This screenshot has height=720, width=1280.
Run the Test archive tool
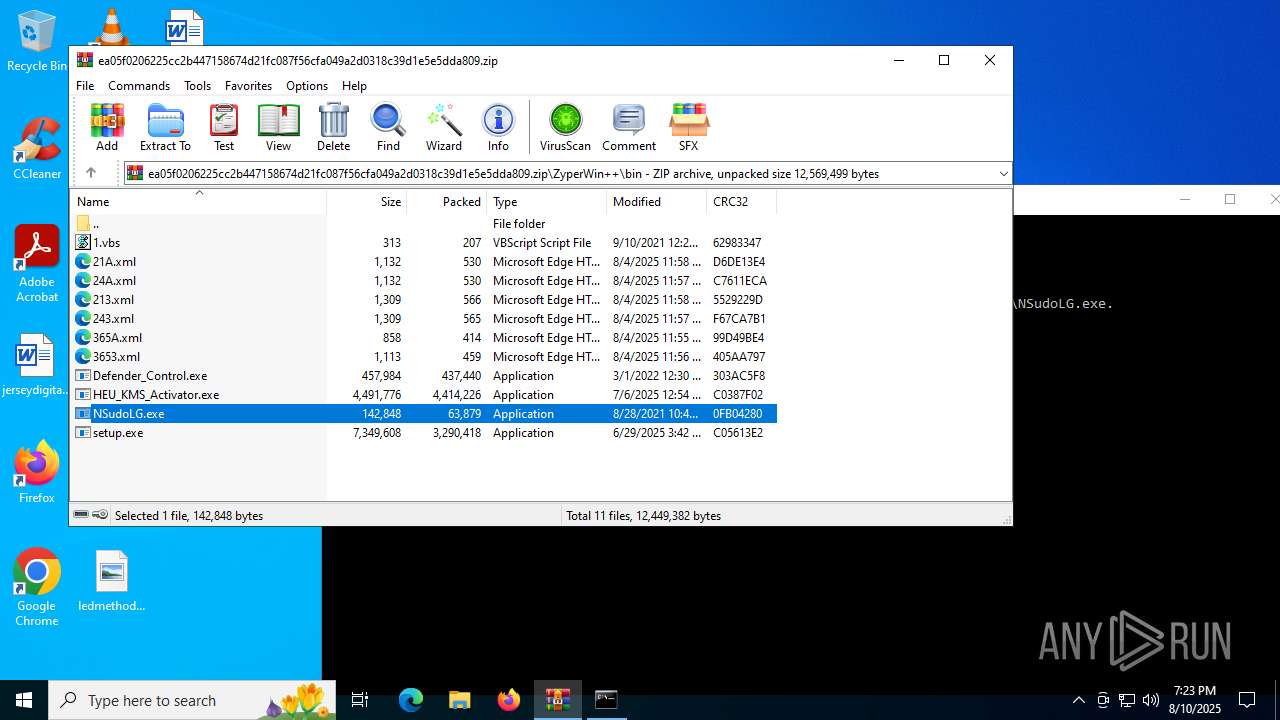[224, 127]
